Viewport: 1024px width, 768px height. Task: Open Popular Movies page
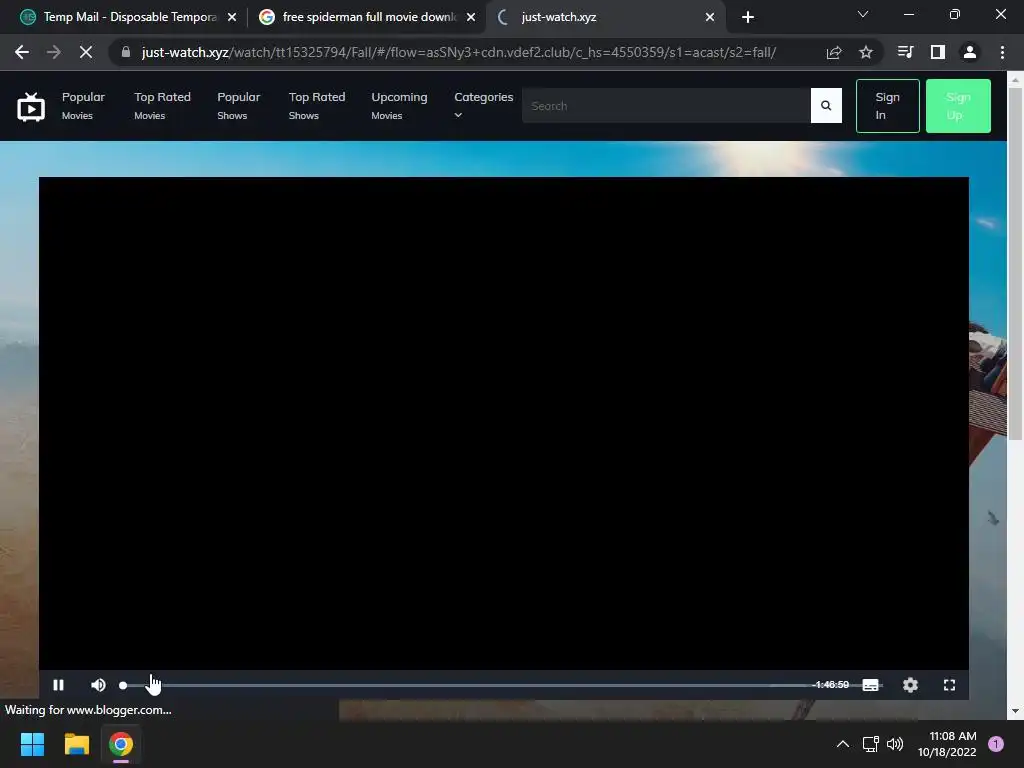pos(83,106)
